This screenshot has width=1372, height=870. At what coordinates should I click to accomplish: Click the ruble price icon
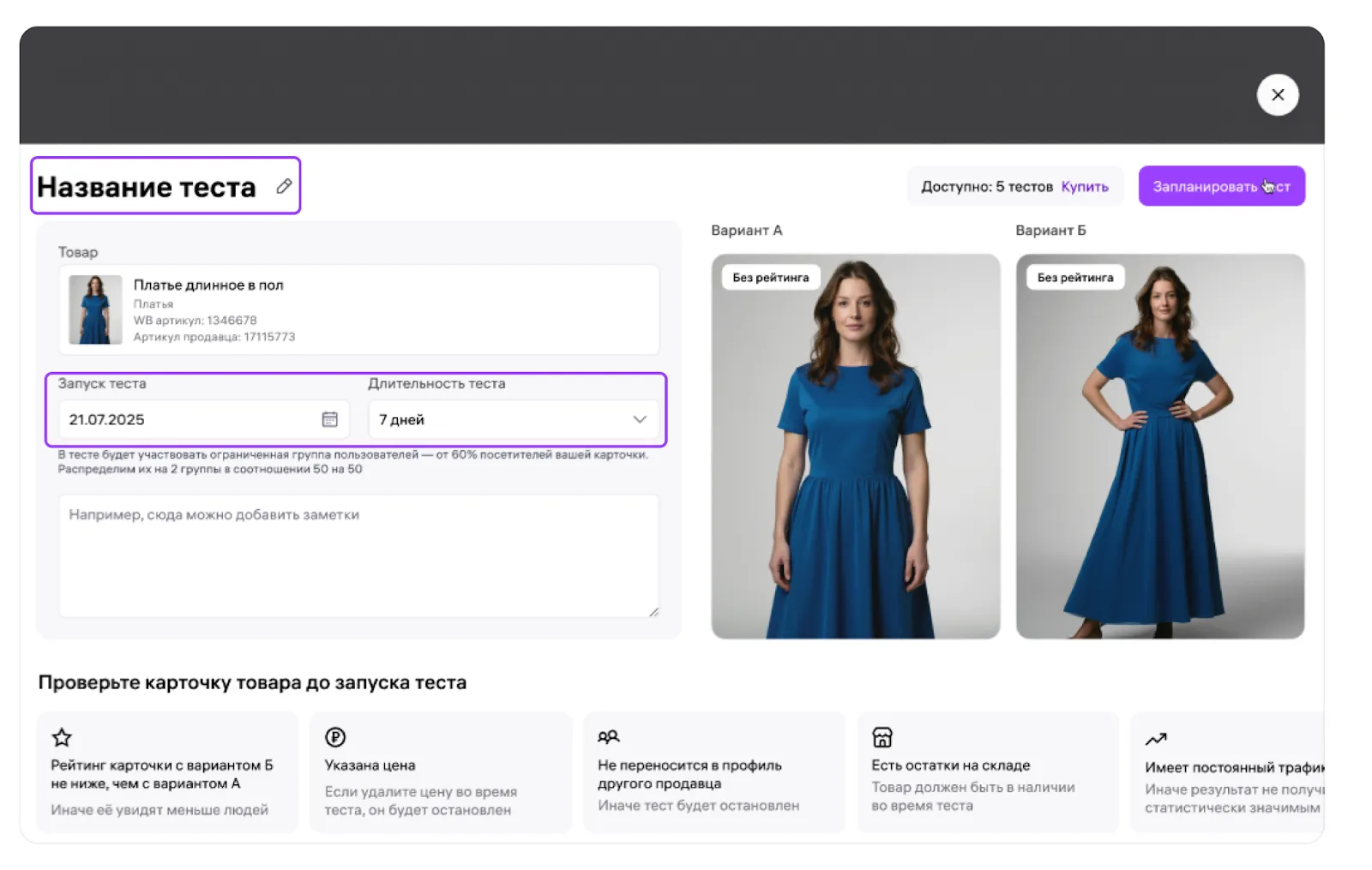(x=335, y=737)
